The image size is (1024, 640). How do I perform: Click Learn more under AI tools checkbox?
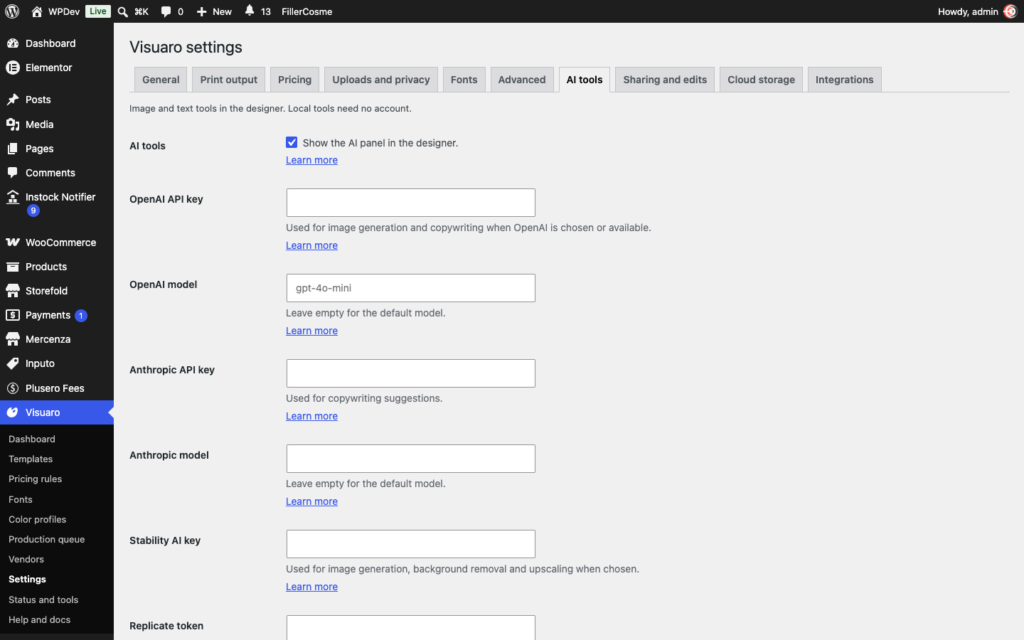click(x=312, y=160)
